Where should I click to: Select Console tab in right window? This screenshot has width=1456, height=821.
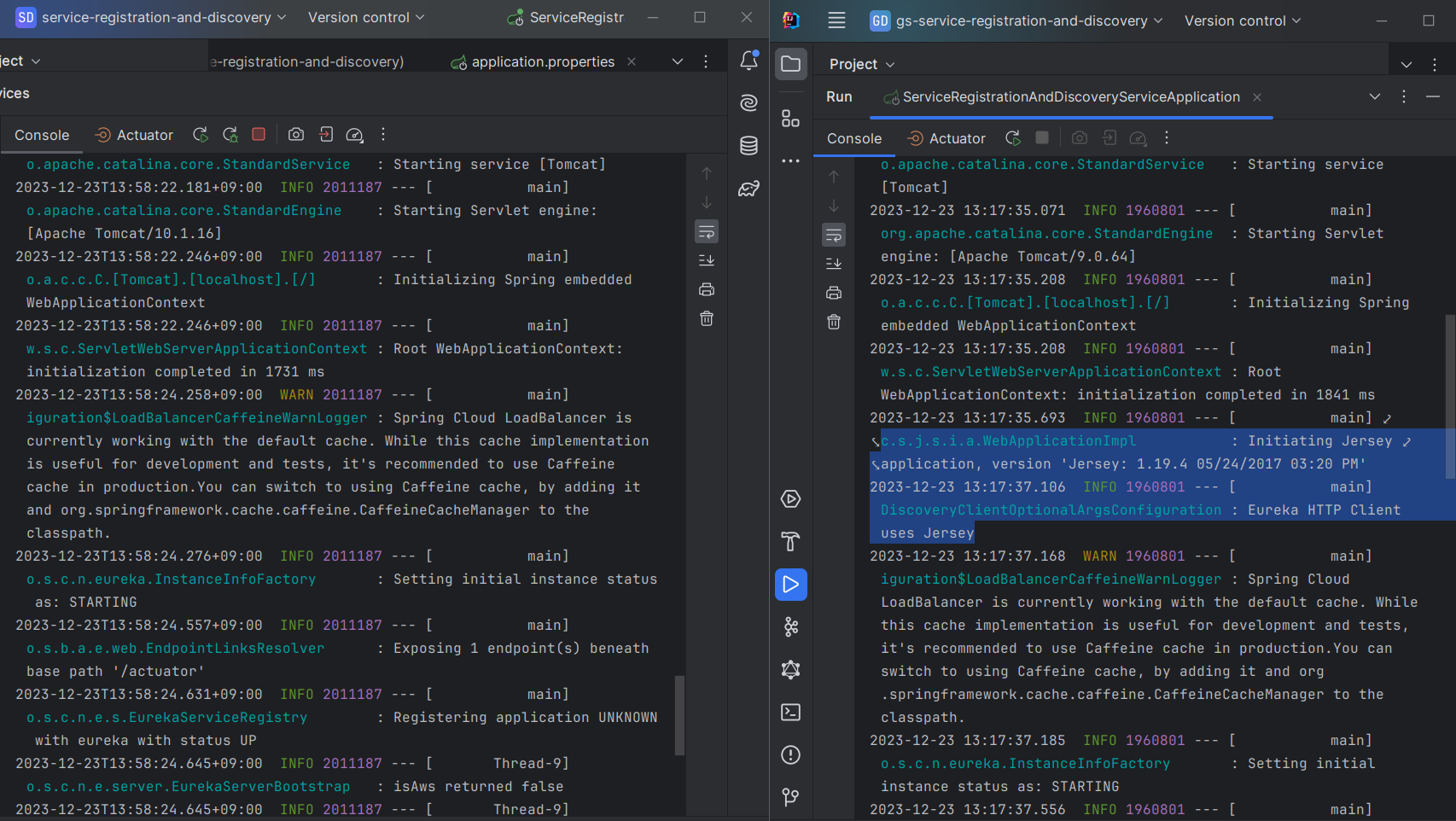(x=854, y=138)
